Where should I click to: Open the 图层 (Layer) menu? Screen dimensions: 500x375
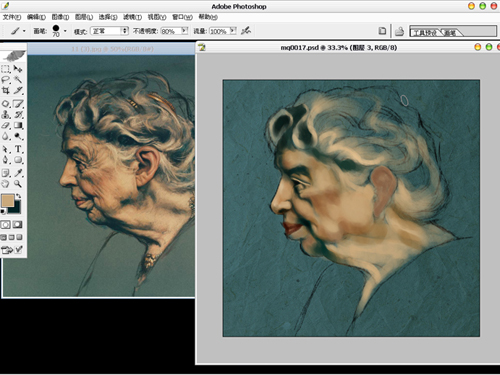pyautogui.click(x=84, y=17)
